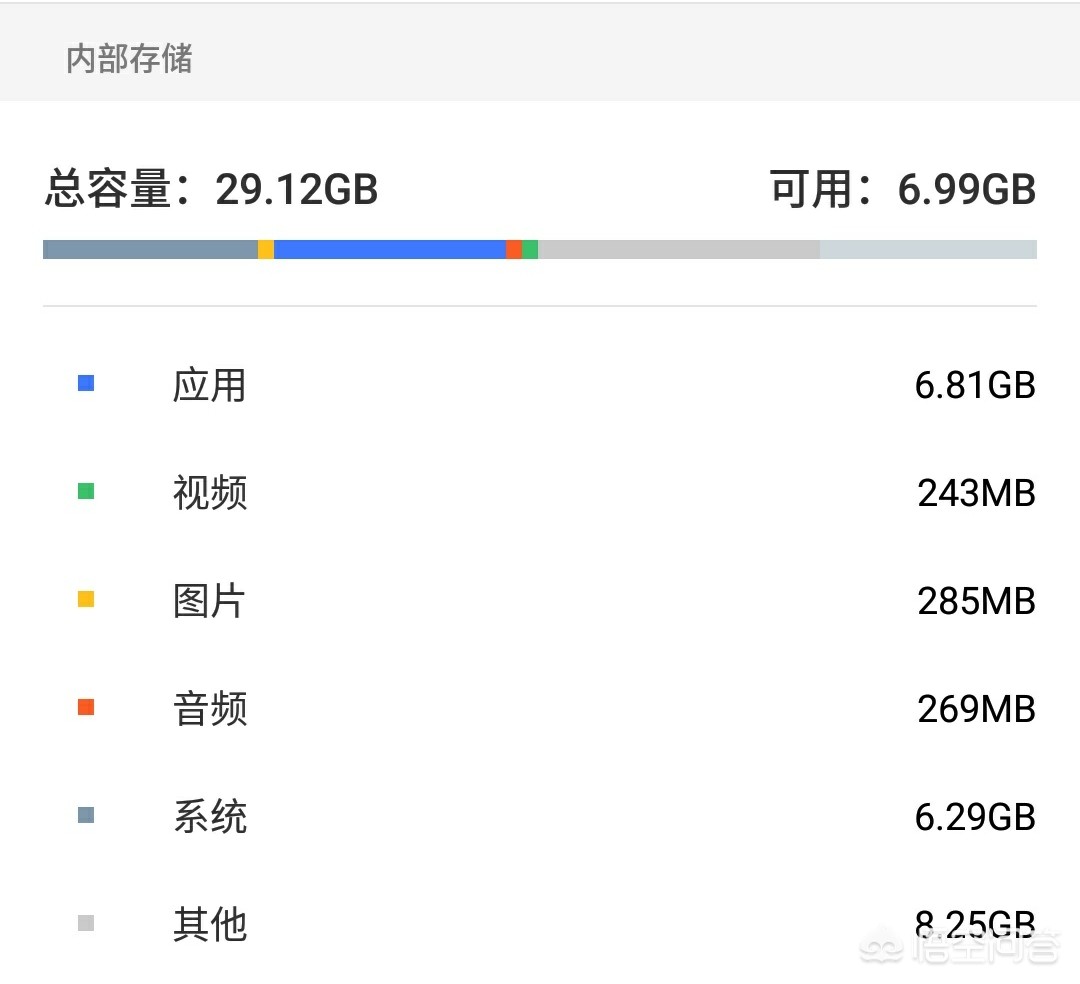
Task: Click the blue segment of storage bar
Action: (x=390, y=248)
